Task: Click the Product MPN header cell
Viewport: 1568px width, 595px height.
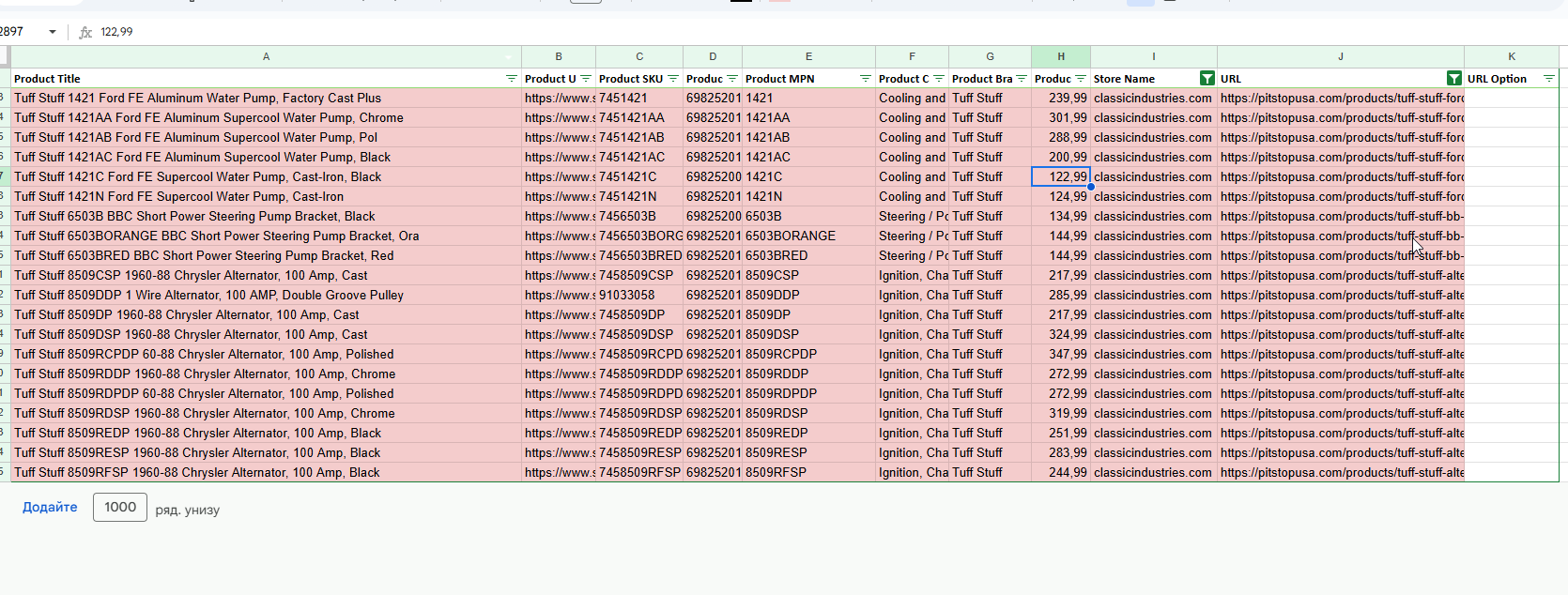Action: pyautogui.click(x=808, y=79)
